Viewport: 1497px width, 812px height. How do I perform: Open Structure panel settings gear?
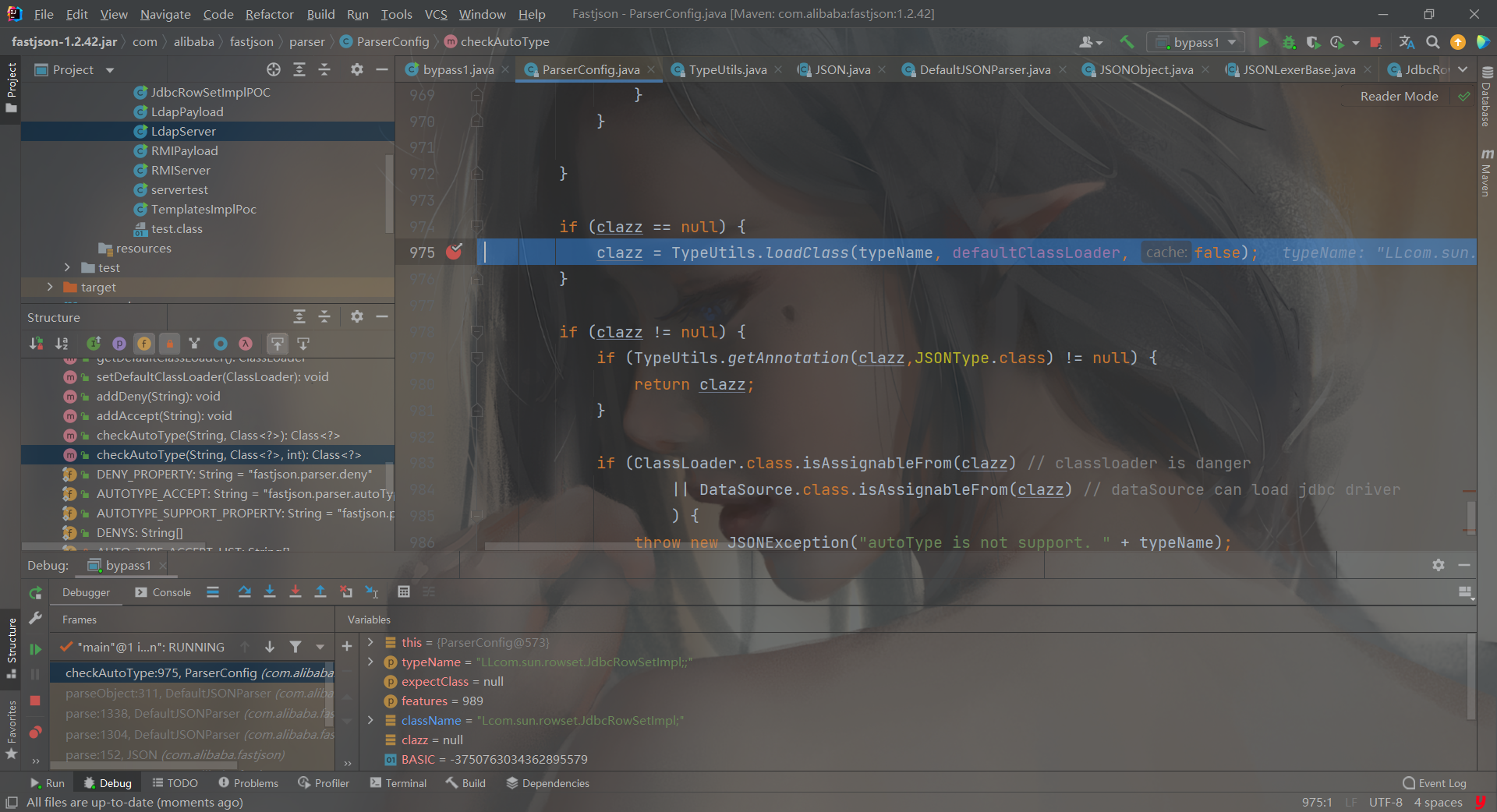(357, 316)
